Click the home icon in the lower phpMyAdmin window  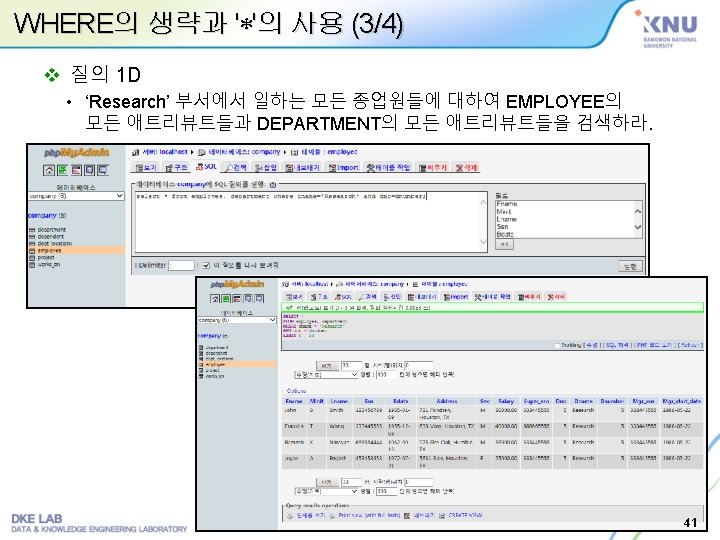tap(215, 298)
